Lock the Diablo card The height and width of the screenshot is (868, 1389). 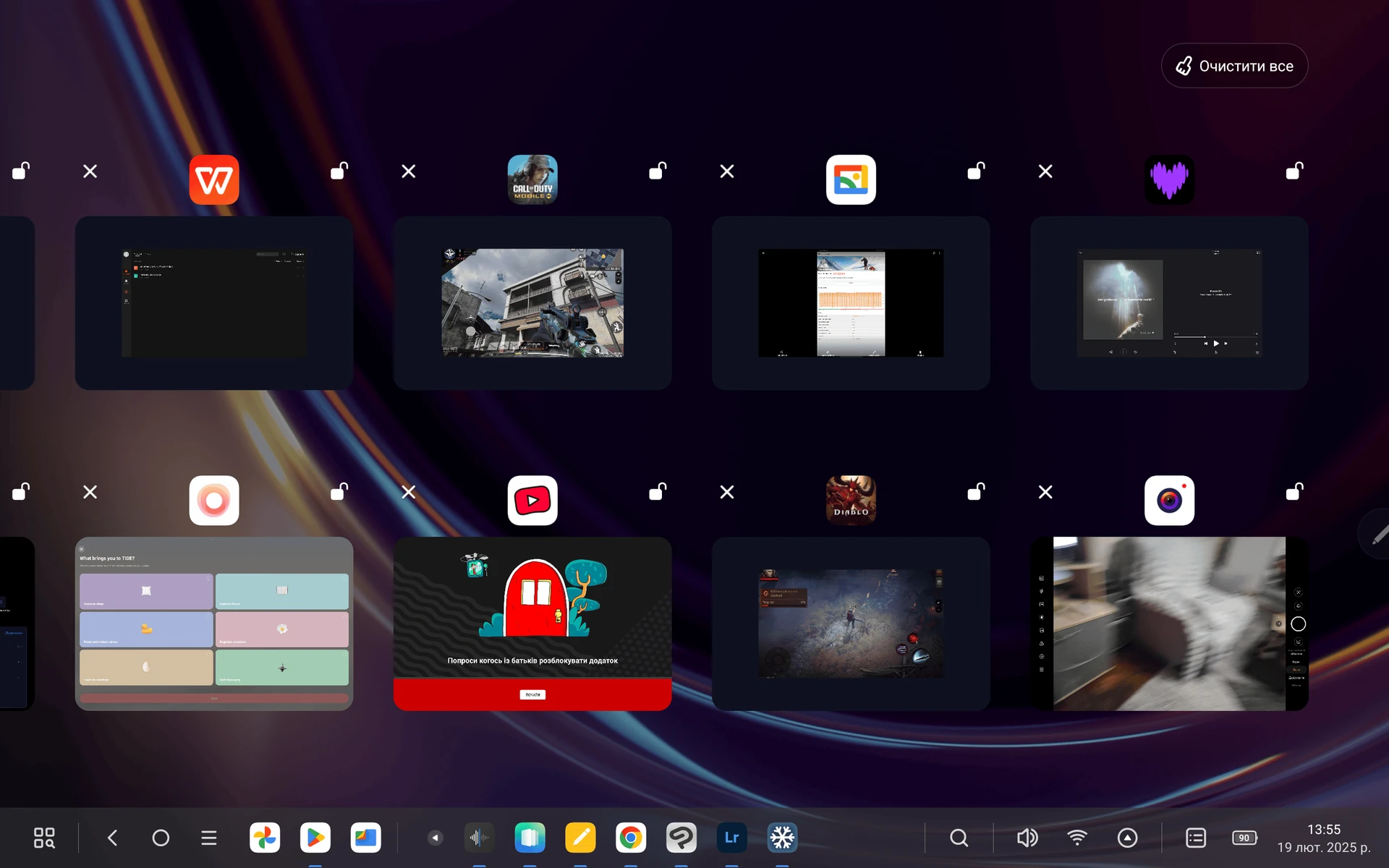(976, 492)
